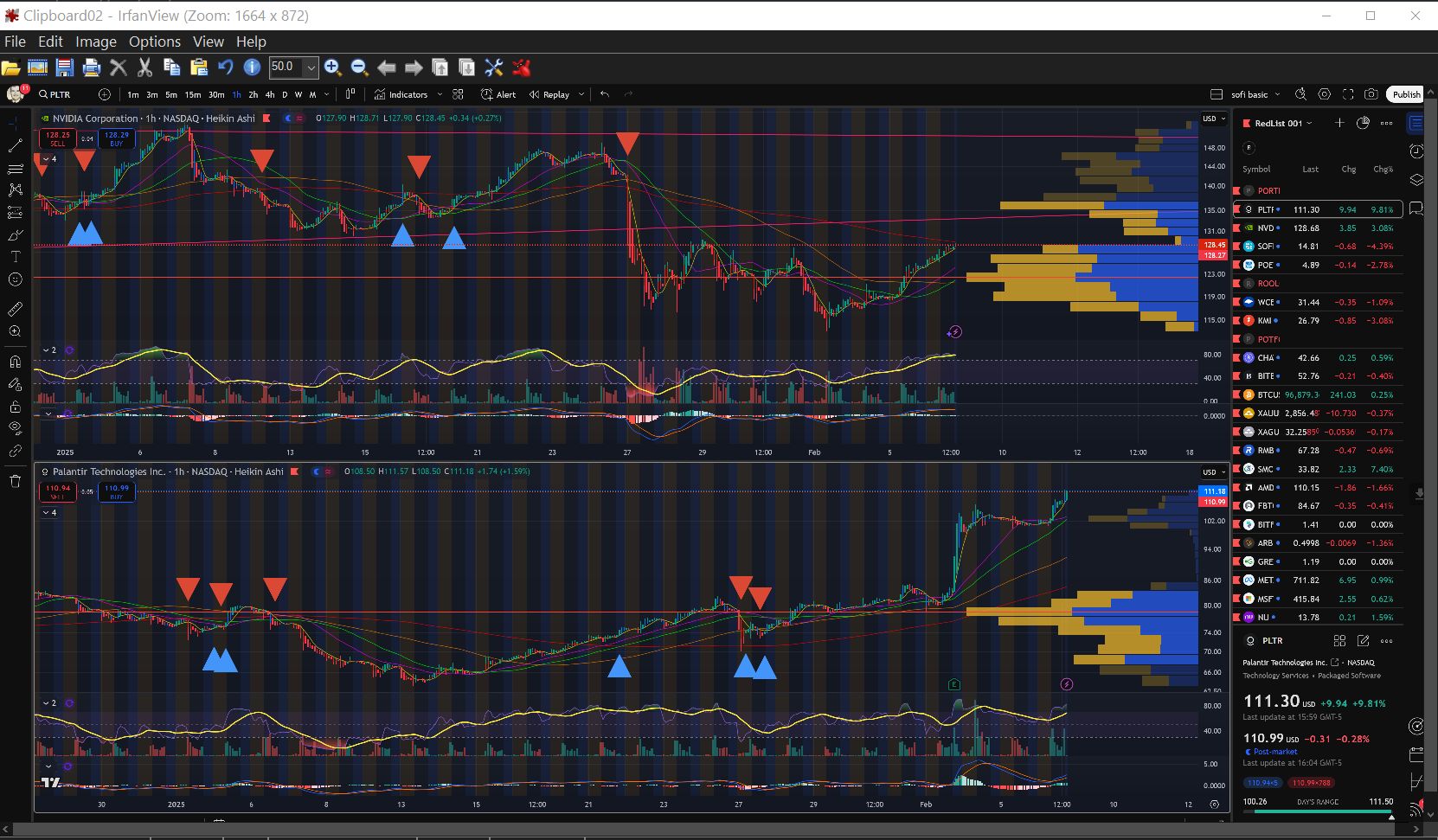Viewport: 1438px width, 840px height.
Task: Select AMD row in watchlist
Action: (x=1318, y=488)
